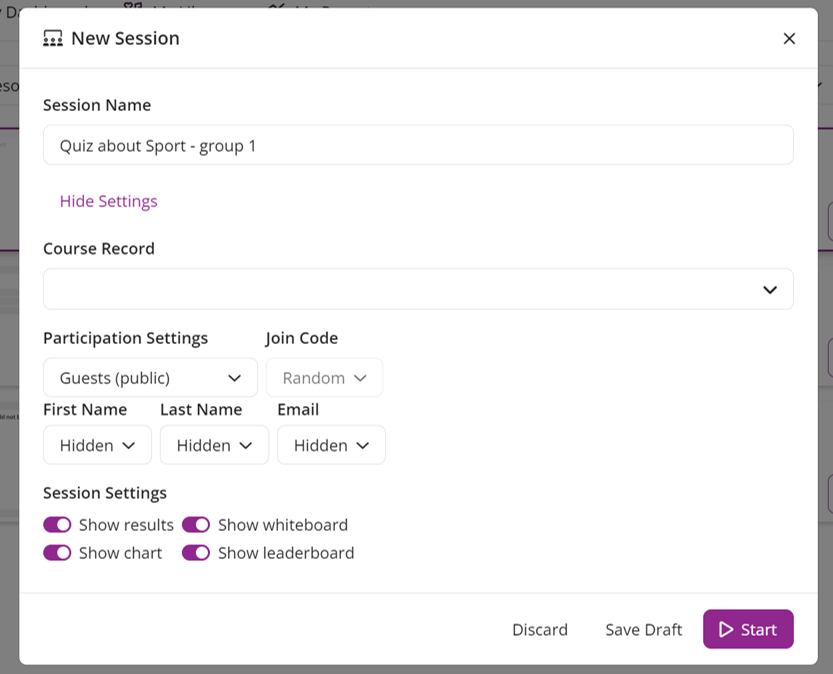Image resolution: width=833 pixels, height=674 pixels.
Task: Expand the Participation Settings Guests dropdown
Action: 150,378
